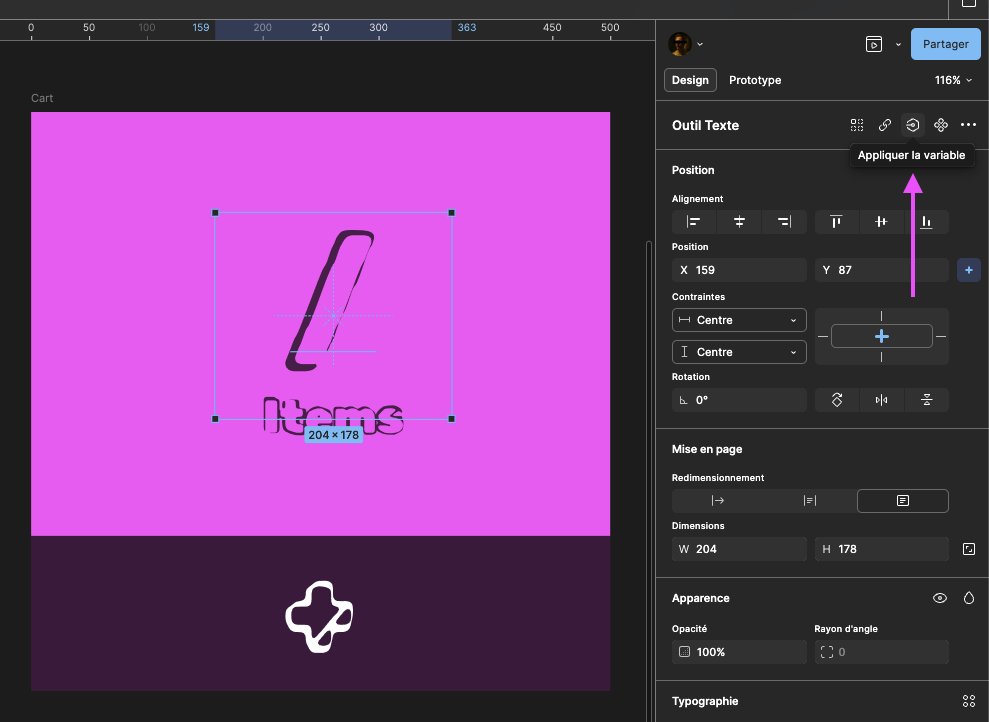Image resolution: width=989 pixels, height=722 pixels.
Task: Click the Partager button
Action: (945, 44)
